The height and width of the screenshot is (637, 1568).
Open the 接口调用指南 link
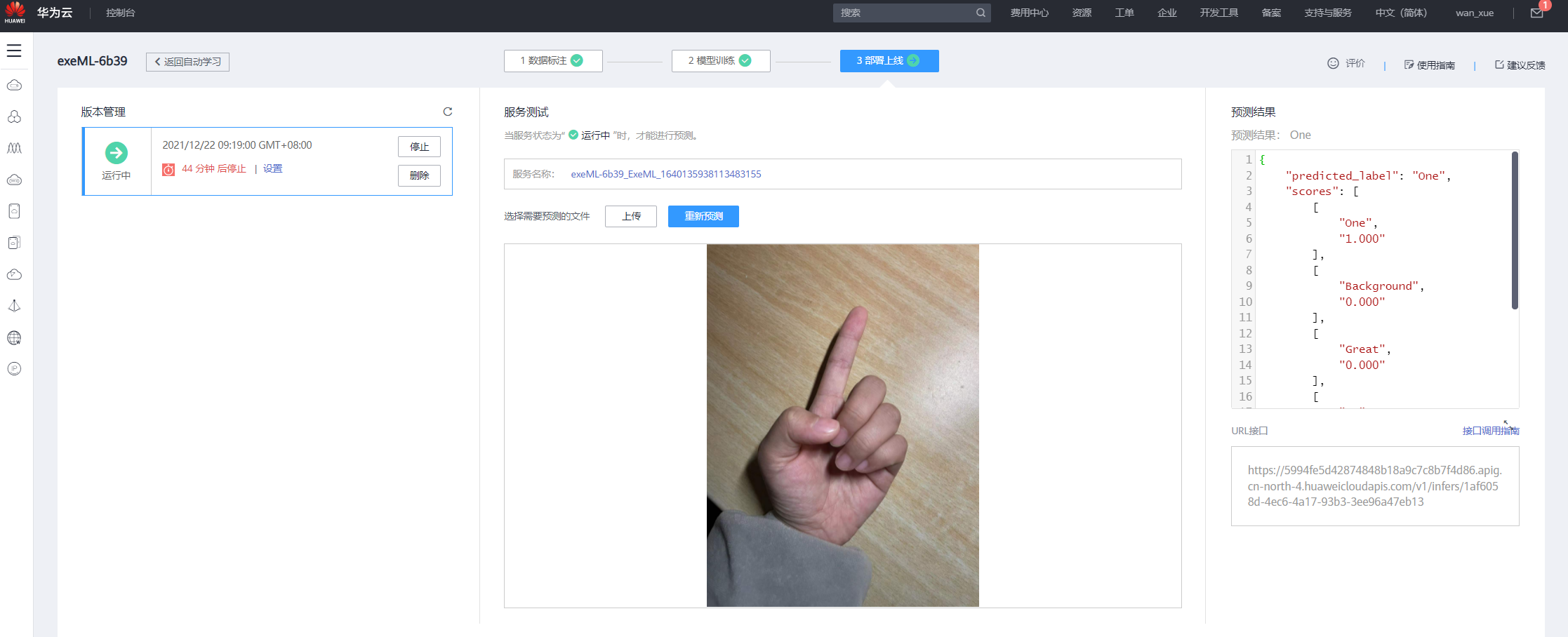[1491, 430]
